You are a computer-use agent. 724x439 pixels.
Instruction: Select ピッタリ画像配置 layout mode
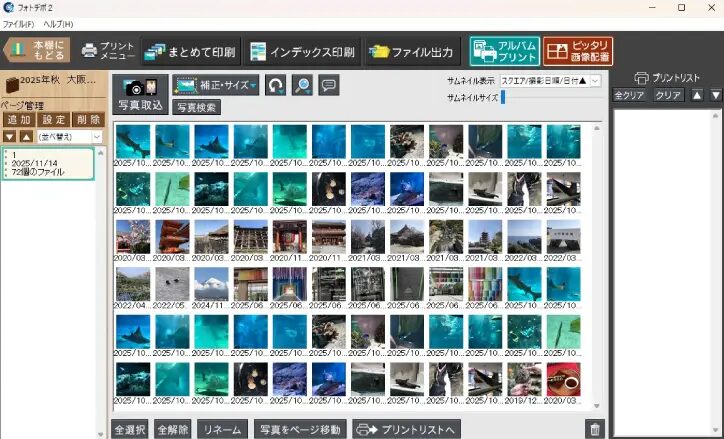578,51
